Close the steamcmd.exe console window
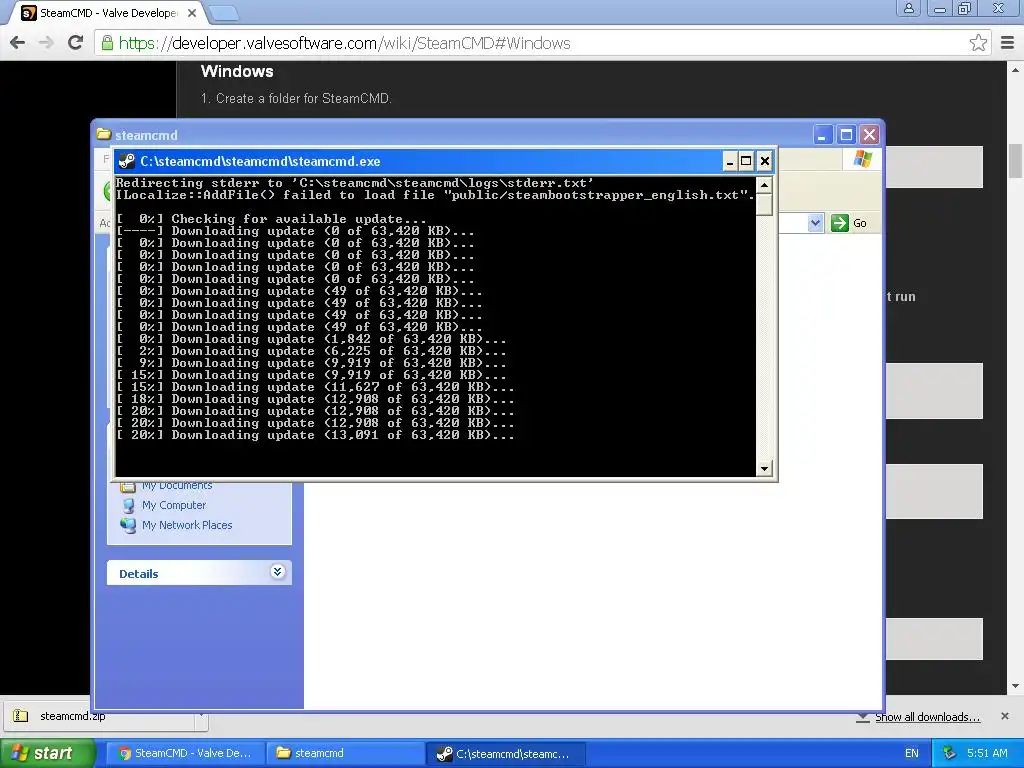This screenshot has height=768, width=1024. [x=764, y=161]
